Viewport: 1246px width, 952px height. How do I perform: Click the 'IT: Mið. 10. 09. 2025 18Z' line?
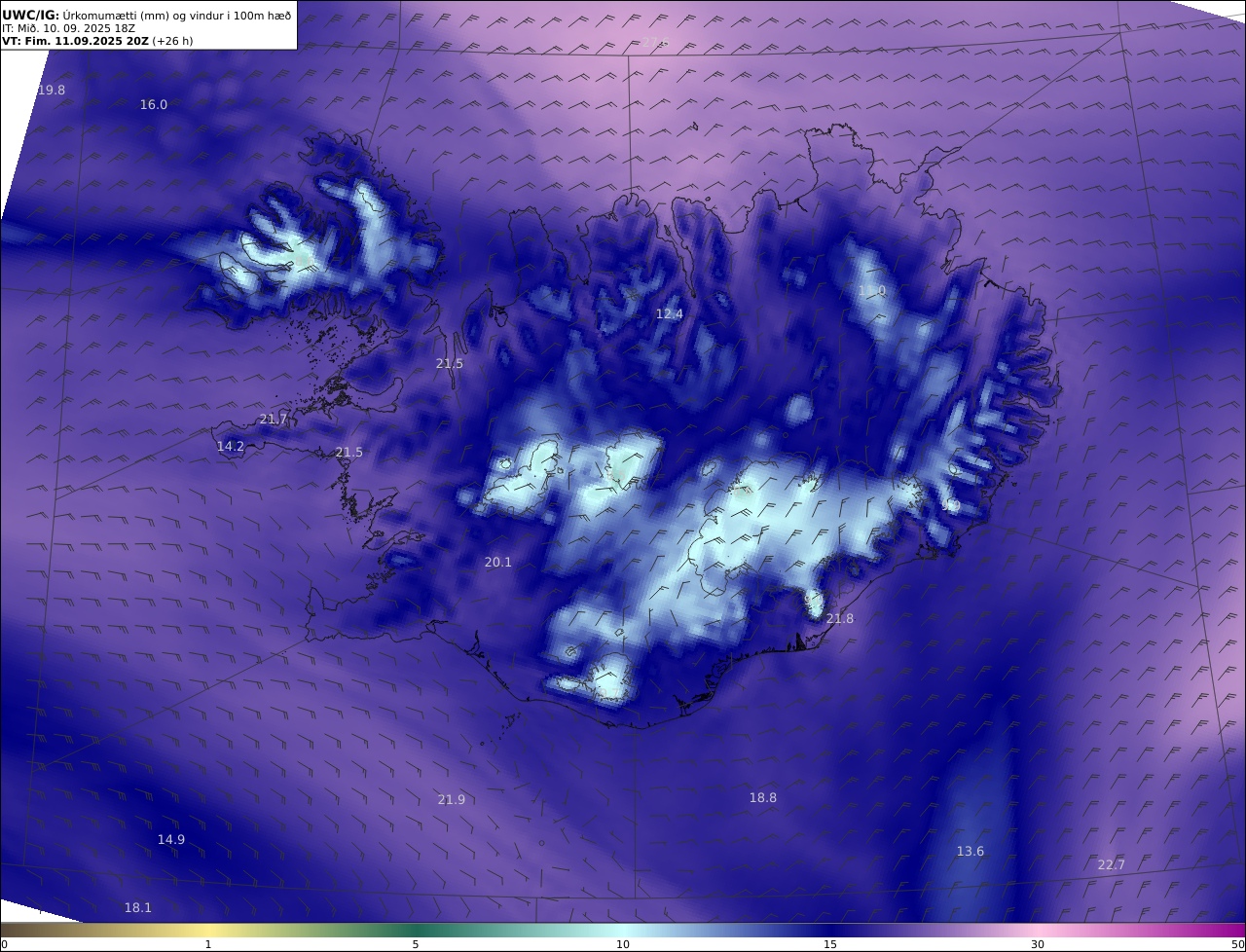pos(68,28)
